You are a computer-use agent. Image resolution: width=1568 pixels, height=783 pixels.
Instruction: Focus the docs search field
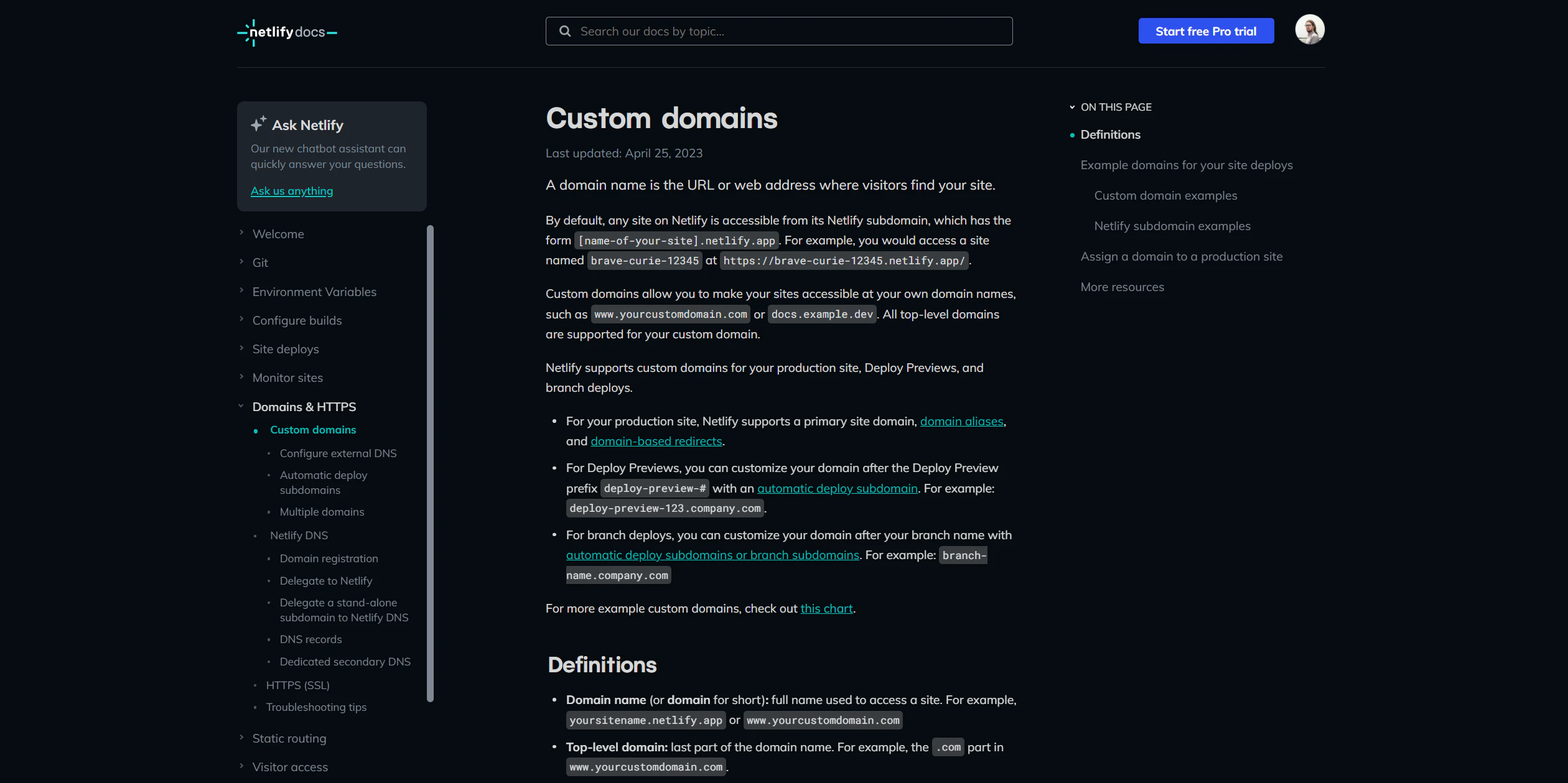pyautogui.click(x=779, y=31)
